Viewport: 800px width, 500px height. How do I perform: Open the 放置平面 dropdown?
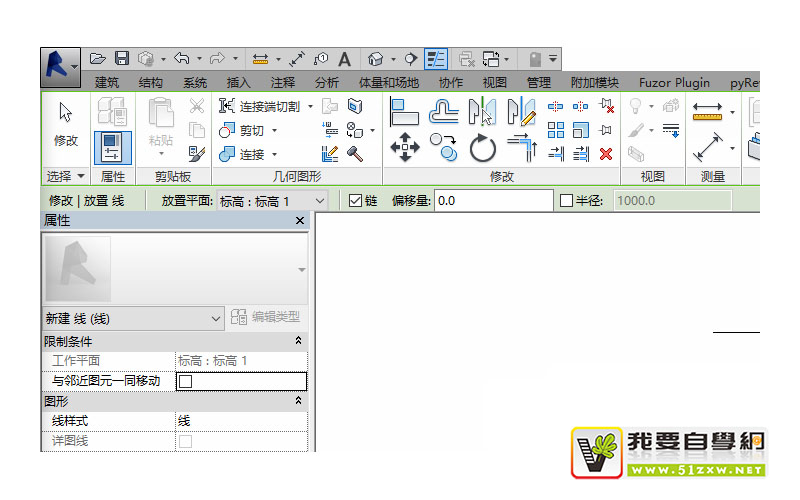point(320,201)
